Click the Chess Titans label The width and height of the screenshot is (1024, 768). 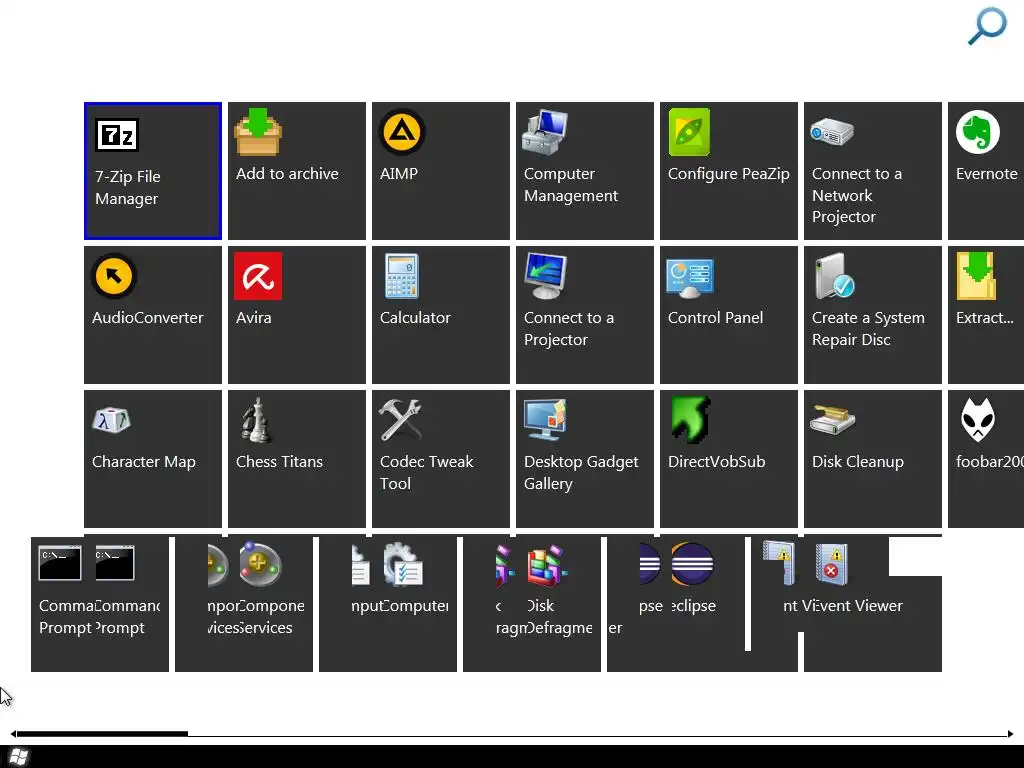click(280, 462)
